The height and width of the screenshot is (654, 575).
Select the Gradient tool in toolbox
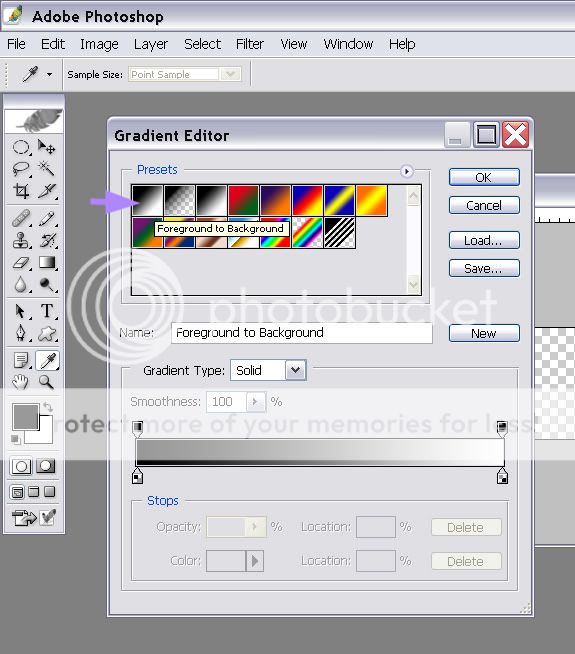pos(46,262)
